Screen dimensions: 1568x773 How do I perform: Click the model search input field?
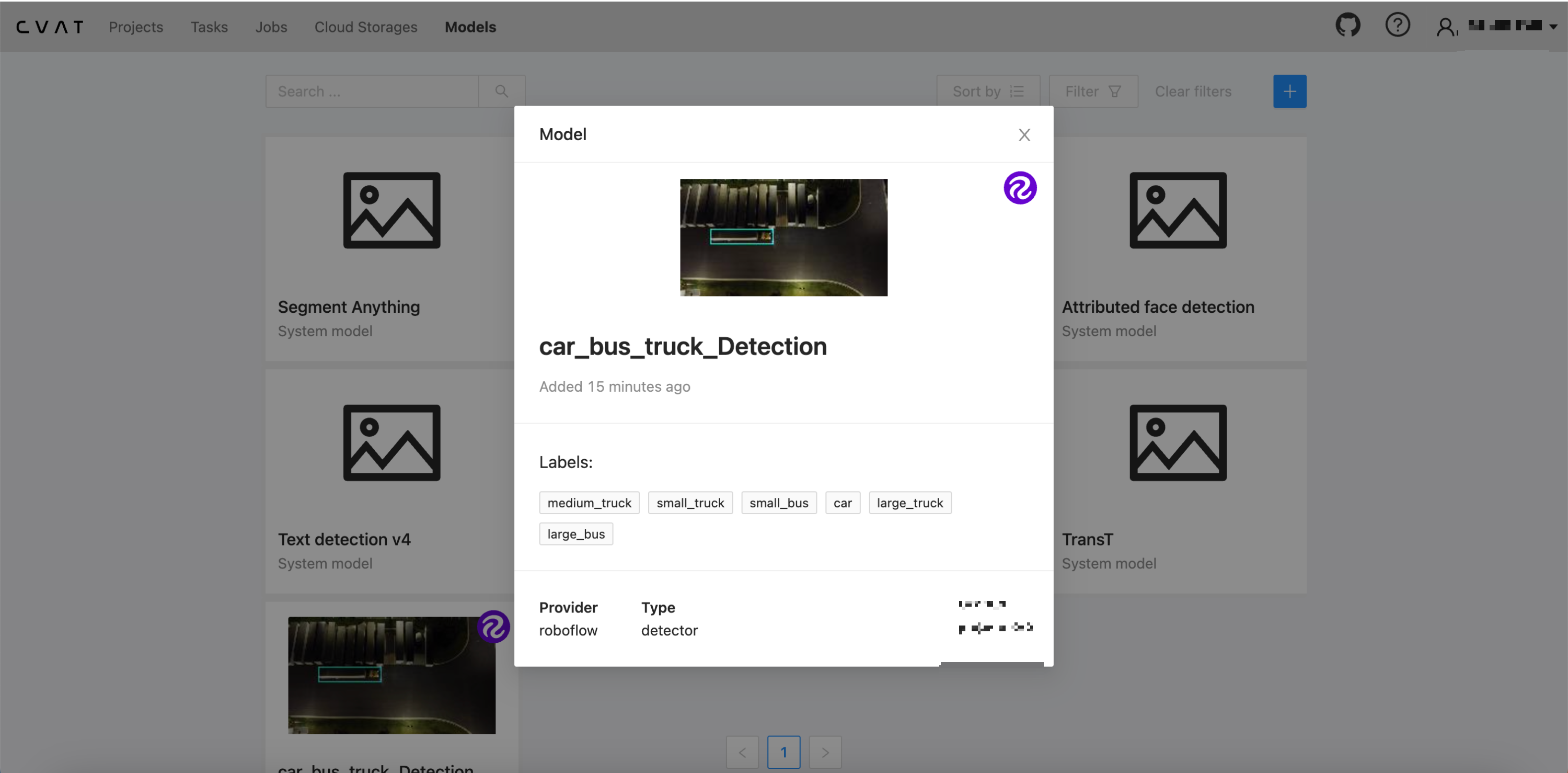[x=371, y=92]
